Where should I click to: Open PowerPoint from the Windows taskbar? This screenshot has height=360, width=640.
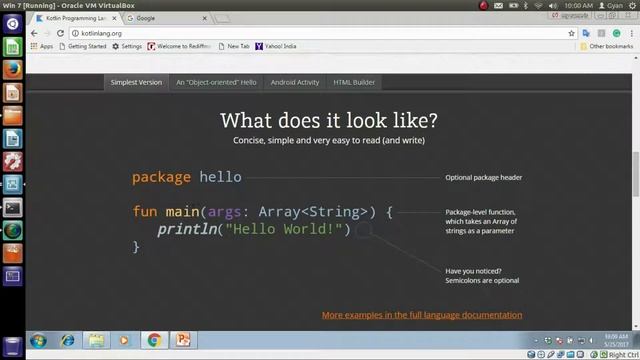[x=183, y=340]
